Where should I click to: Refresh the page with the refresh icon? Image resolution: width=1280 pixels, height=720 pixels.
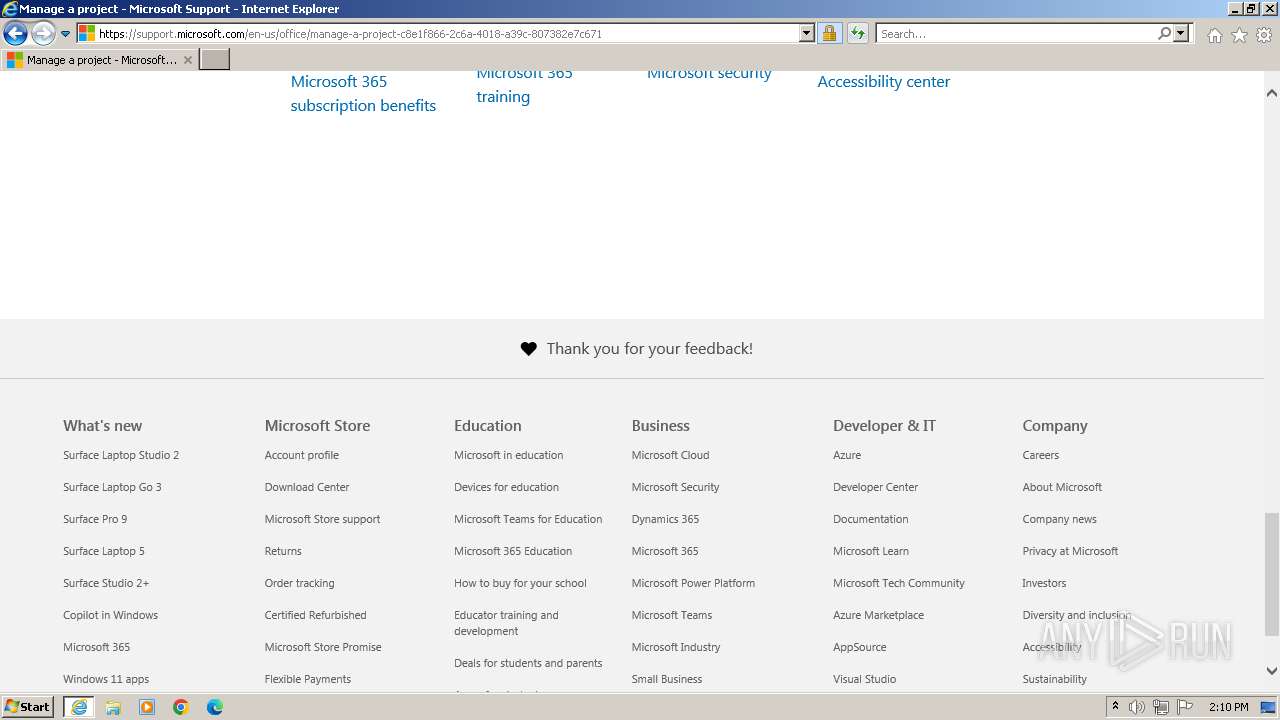(x=857, y=33)
